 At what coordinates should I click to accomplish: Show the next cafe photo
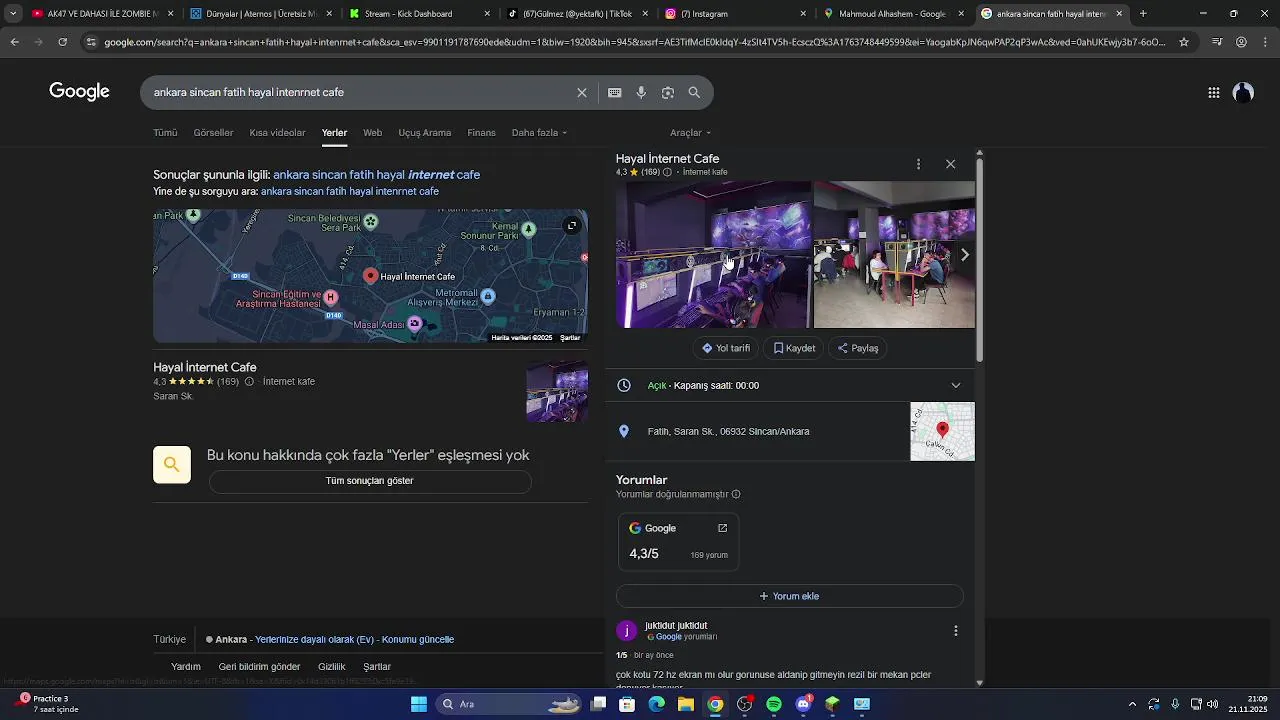tap(964, 255)
